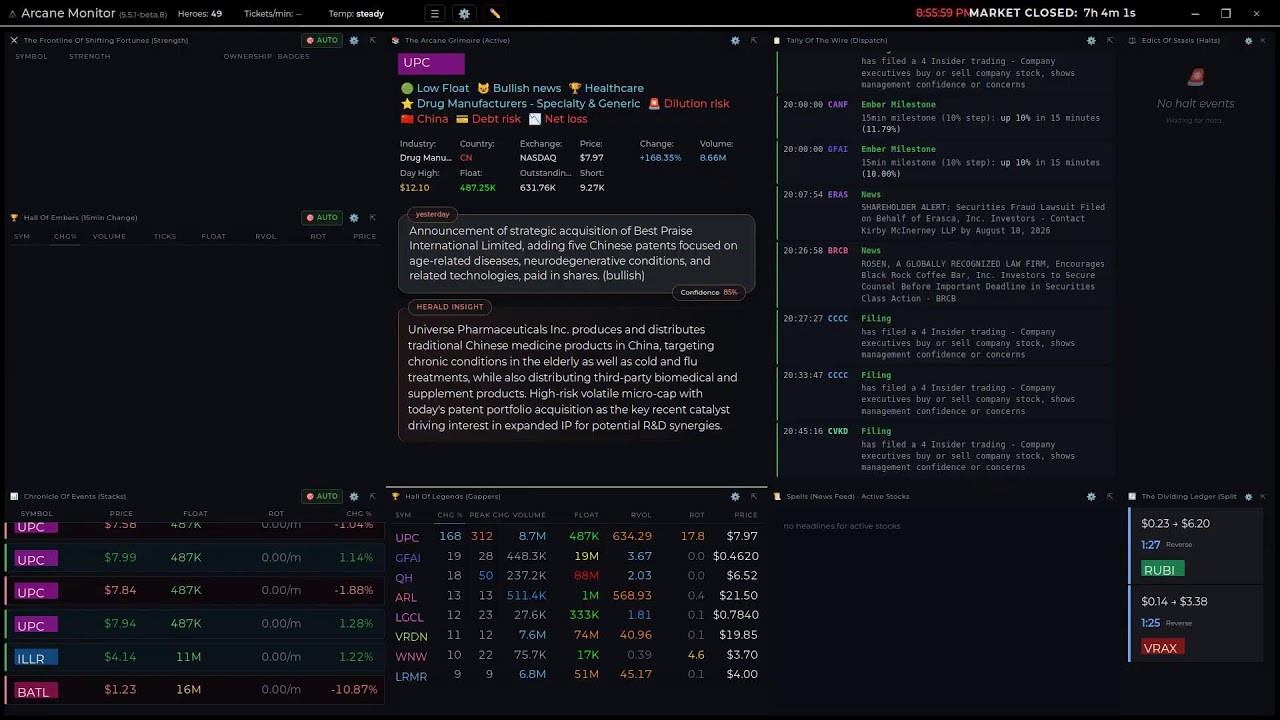Pop out the Hall Of Embers panel
Image resolution: width=1280 pixels, height=720 pixels.
click(372, 217)
